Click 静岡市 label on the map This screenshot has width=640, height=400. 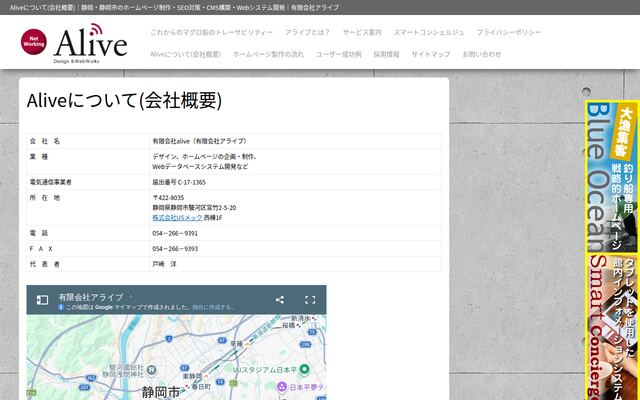coord(161,392)
